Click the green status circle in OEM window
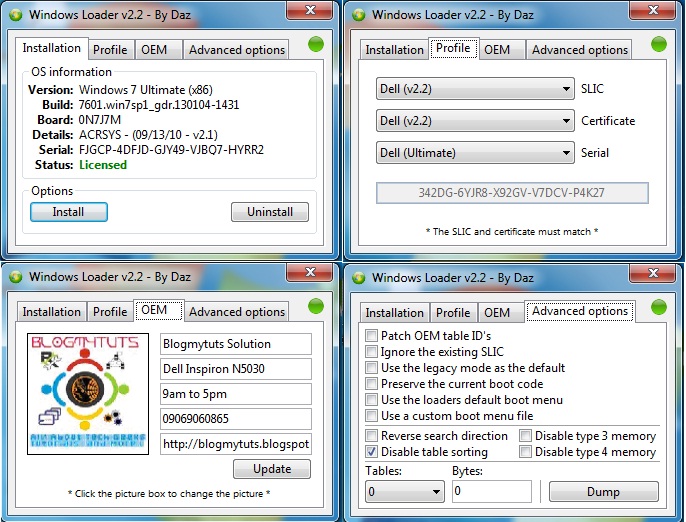This screenshot has width=686, height=522. coord(315,306)
